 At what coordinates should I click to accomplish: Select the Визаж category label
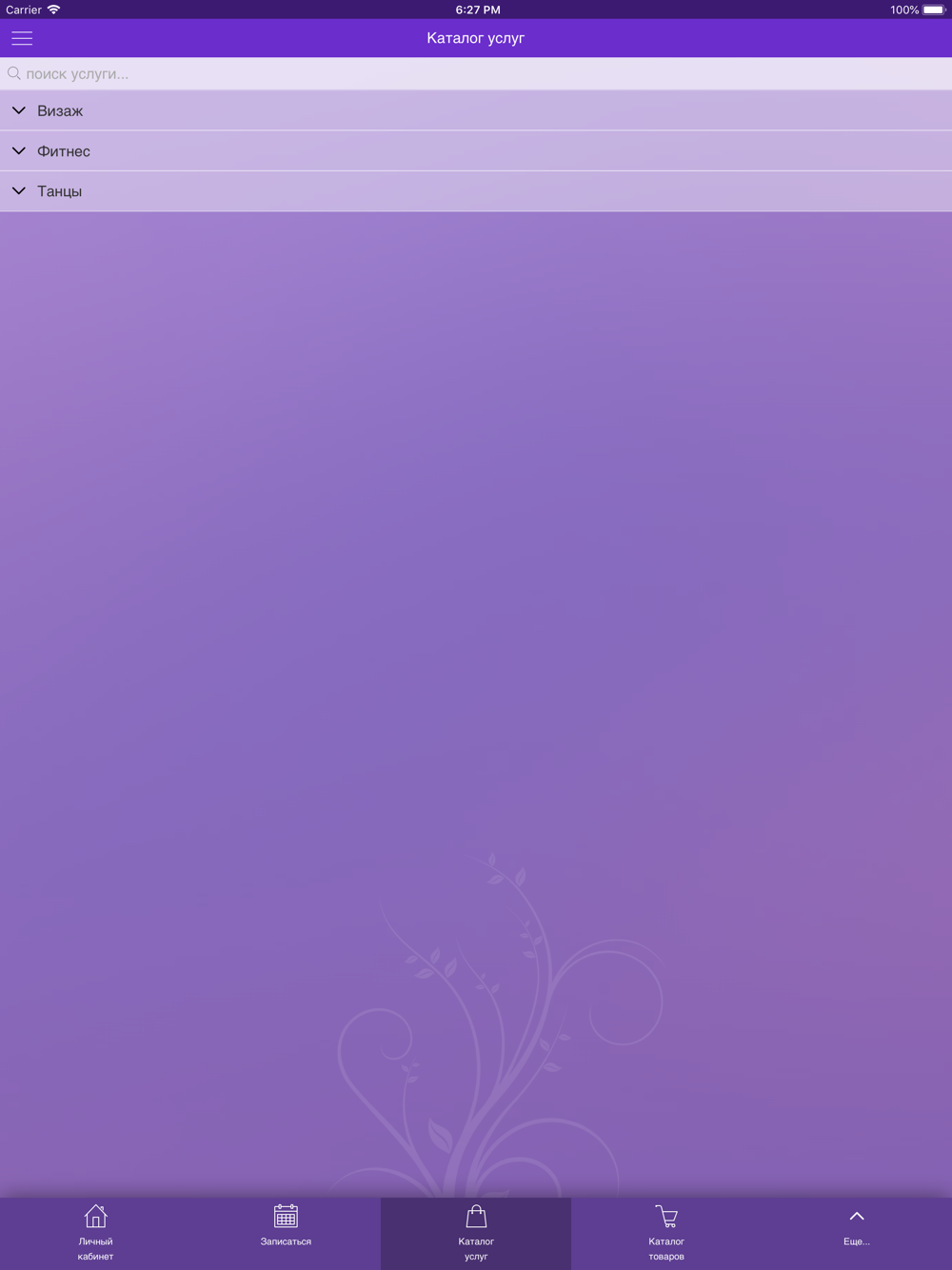(60, 111)
